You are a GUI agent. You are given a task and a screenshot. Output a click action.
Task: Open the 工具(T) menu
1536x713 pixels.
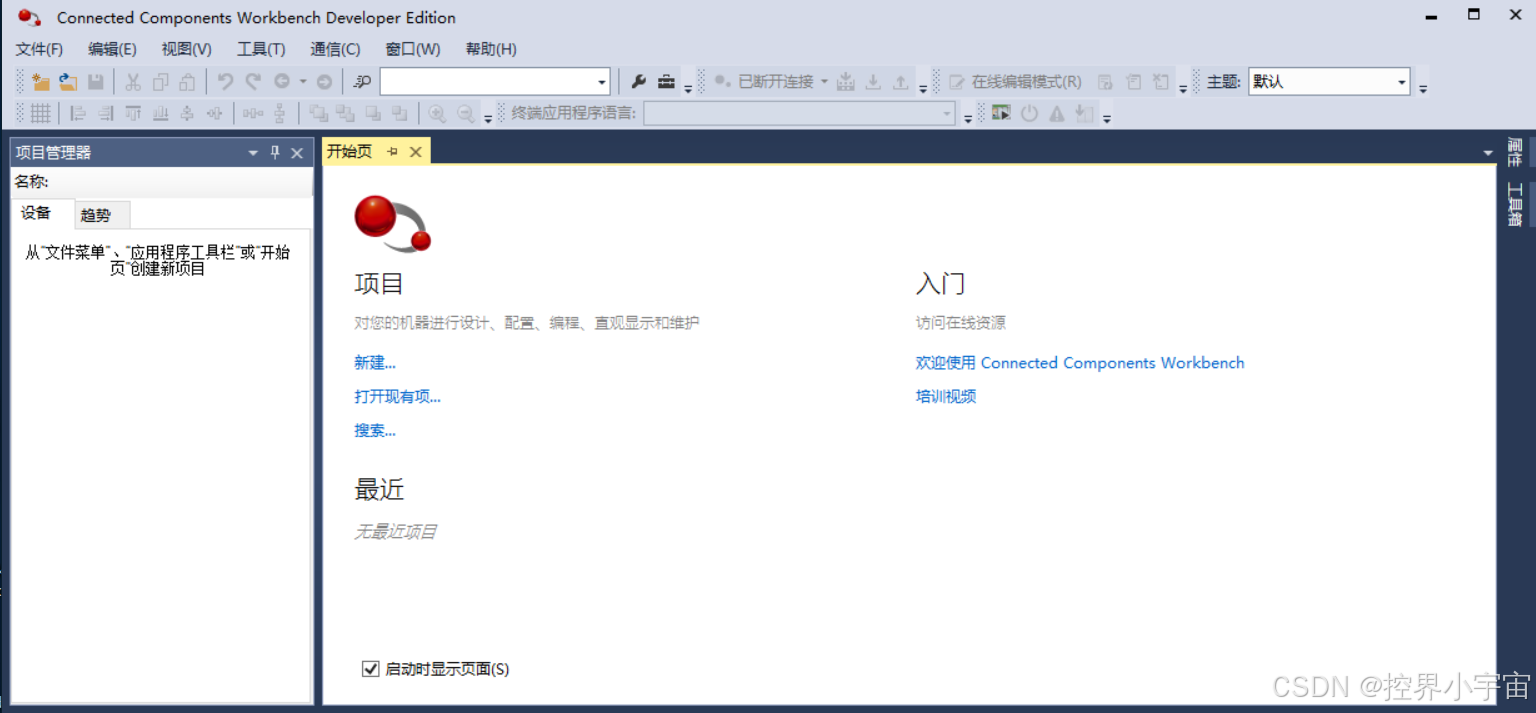pos(261,49)
